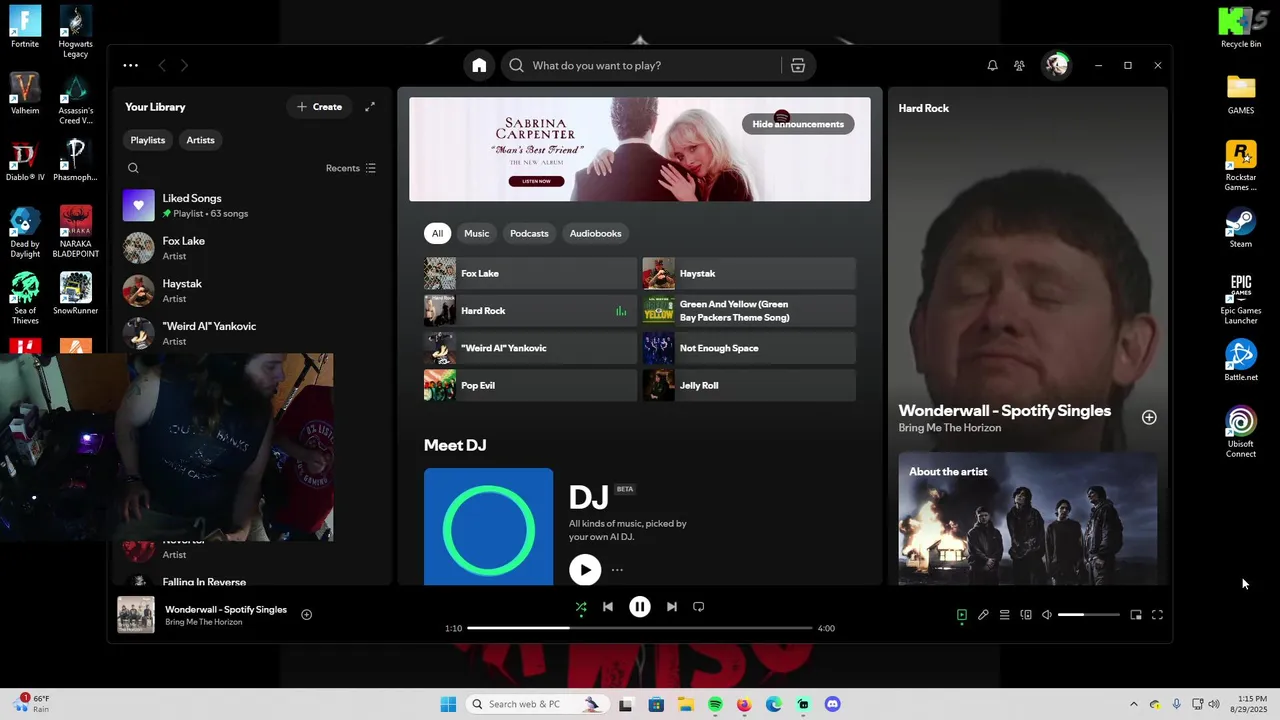
Task: Click Discord icon in taskbar
Action: point(832,704)
